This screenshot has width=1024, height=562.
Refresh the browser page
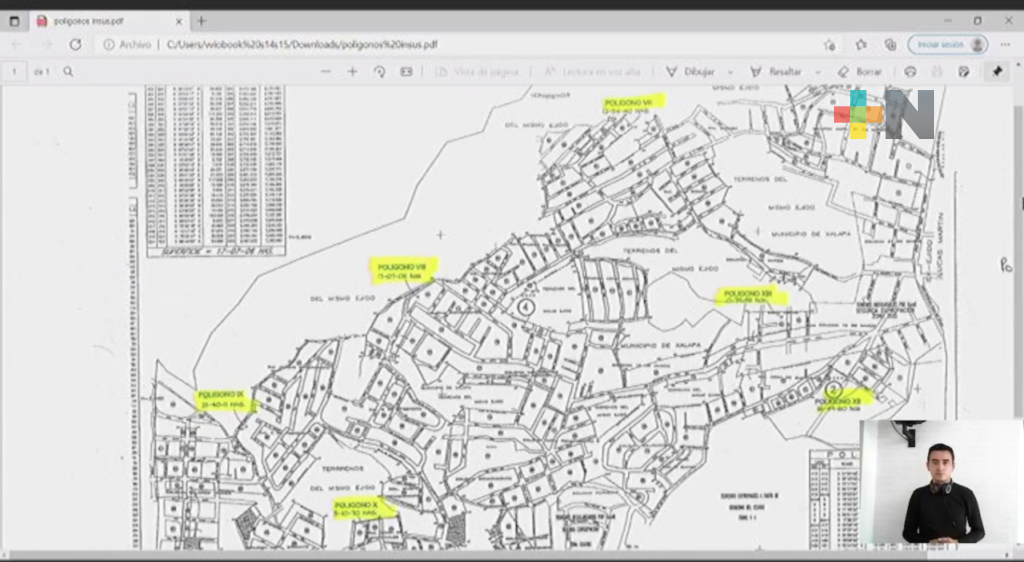[75, 45]
